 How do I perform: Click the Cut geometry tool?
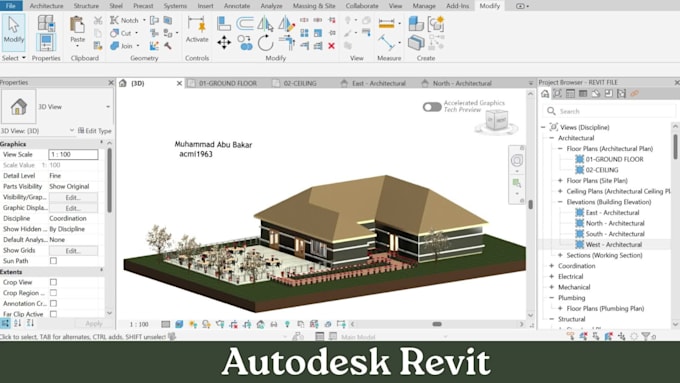pyautogui.click(x=121, y=33)
